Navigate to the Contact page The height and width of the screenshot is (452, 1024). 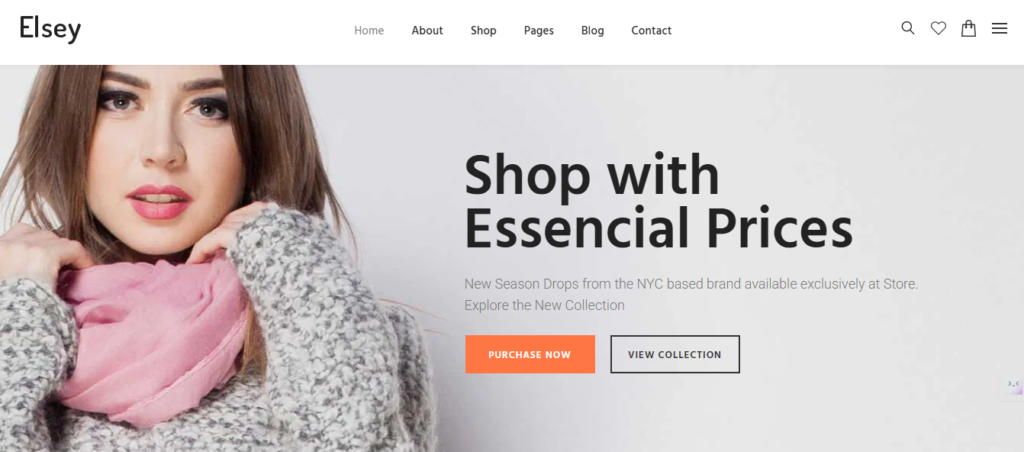[x=651, y=31]
